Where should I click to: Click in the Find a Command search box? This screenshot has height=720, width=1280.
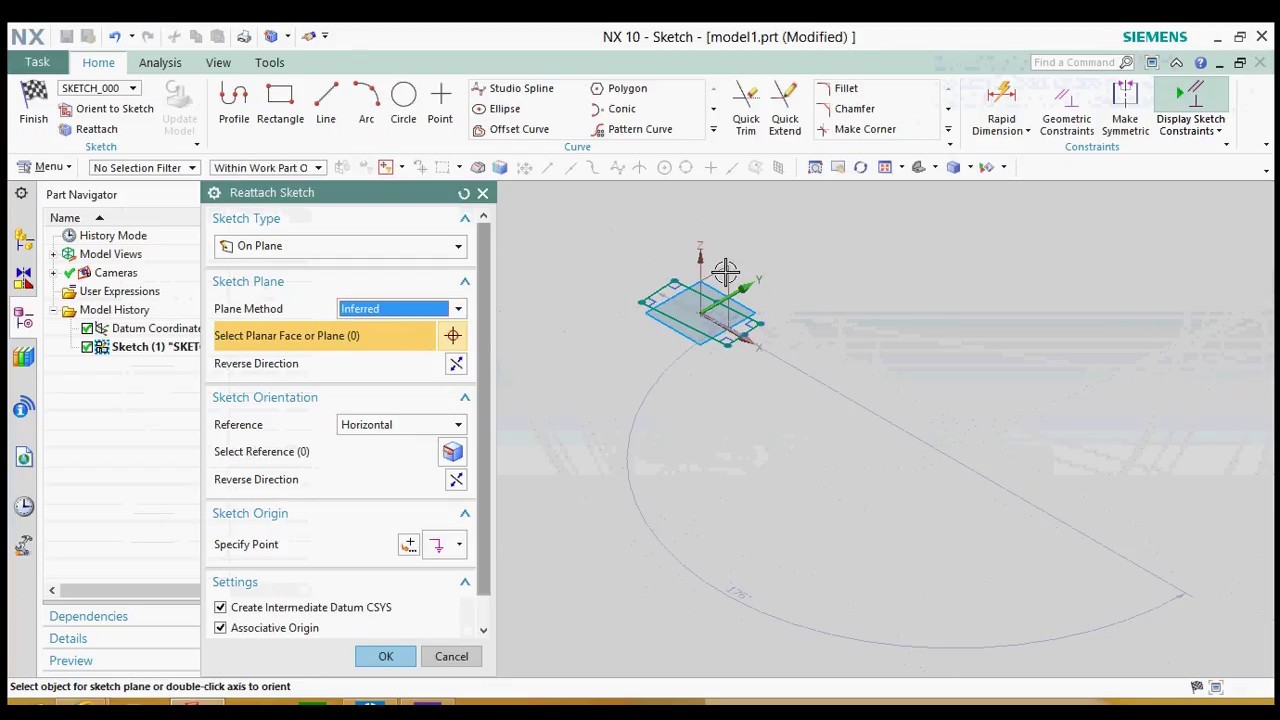[x=1075, y=63]
